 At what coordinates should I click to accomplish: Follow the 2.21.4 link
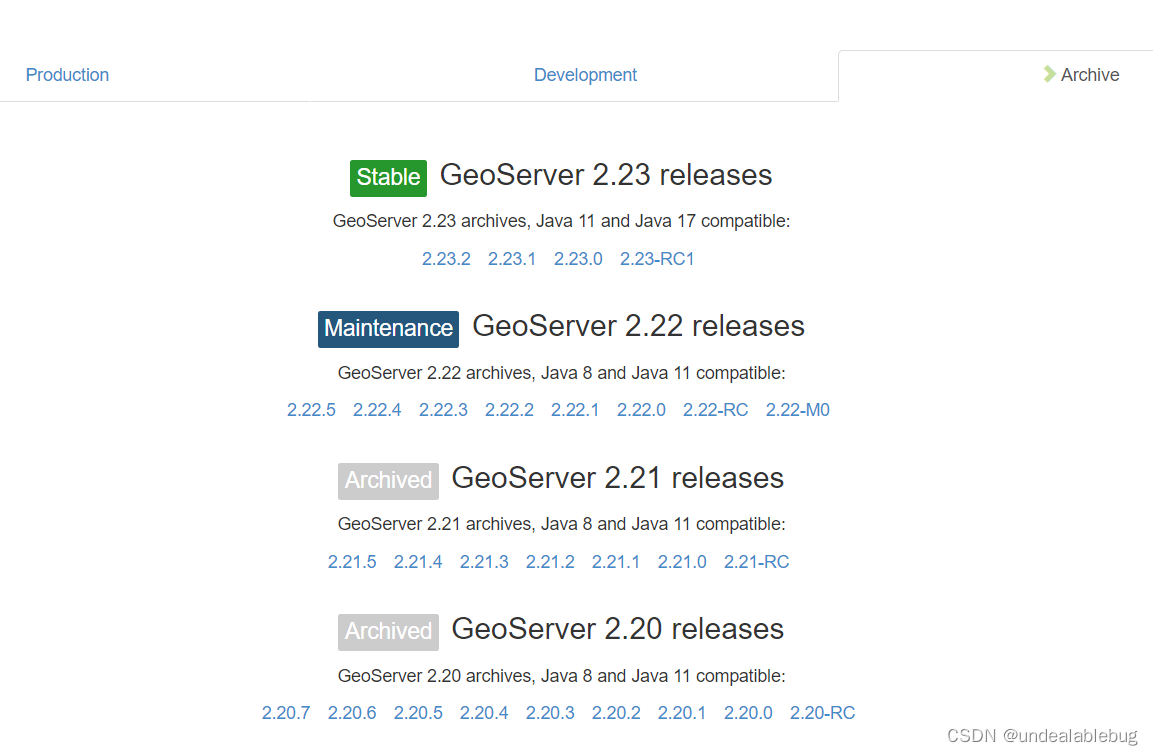coord(418,562)
